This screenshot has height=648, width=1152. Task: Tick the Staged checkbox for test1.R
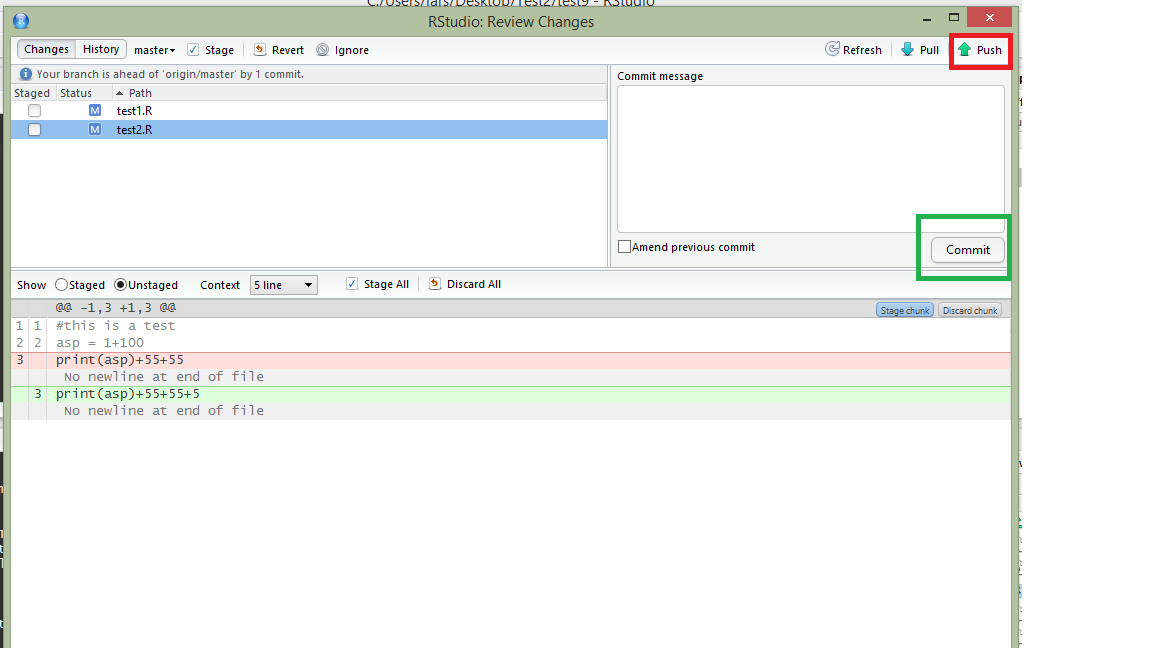point(34,110)
